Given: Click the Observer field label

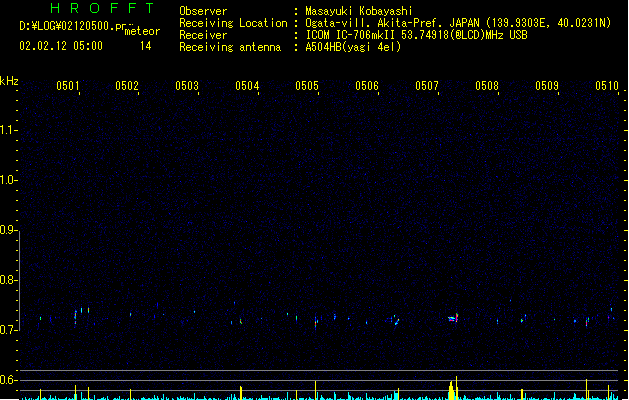Looking at the screenshot, I should coord(203,11).
